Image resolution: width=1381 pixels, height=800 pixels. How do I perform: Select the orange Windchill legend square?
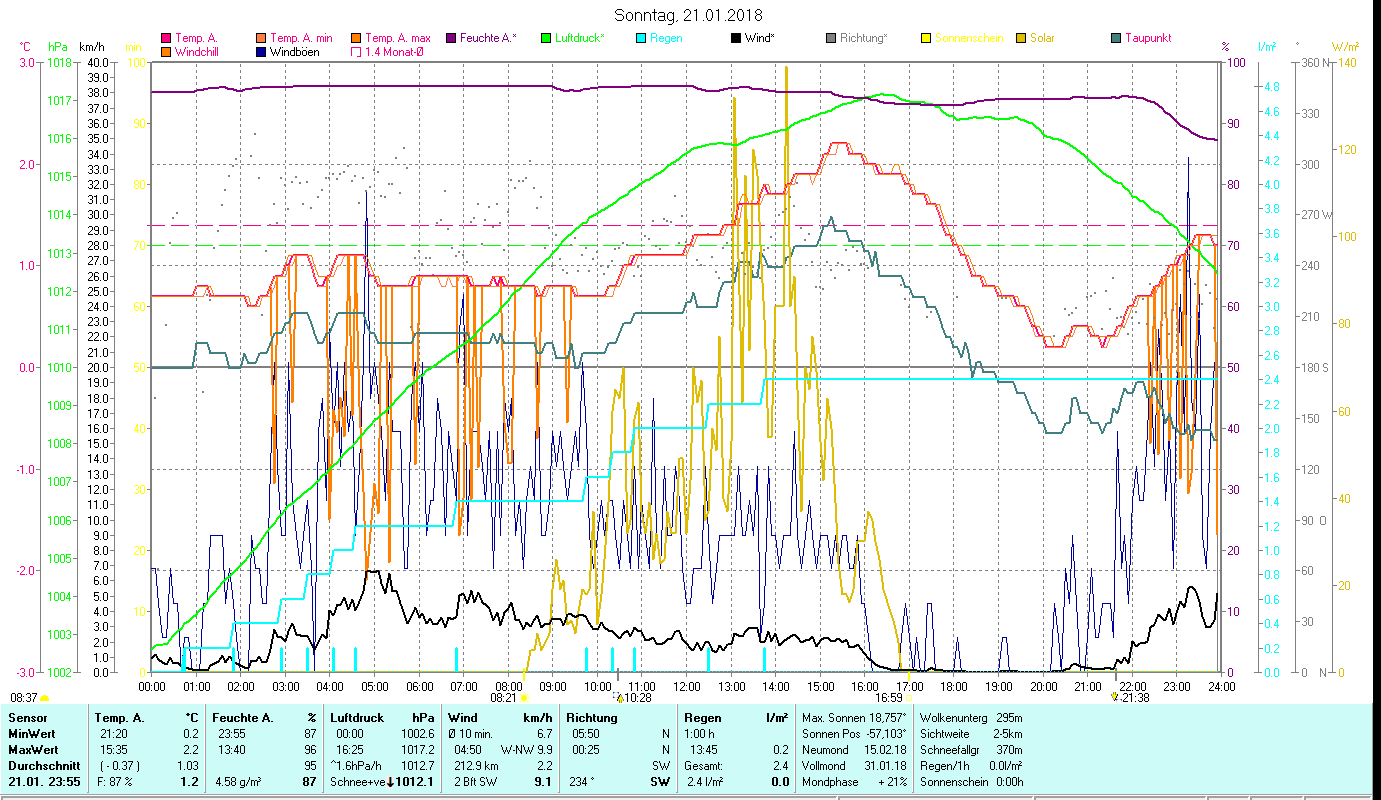[166, 52]
